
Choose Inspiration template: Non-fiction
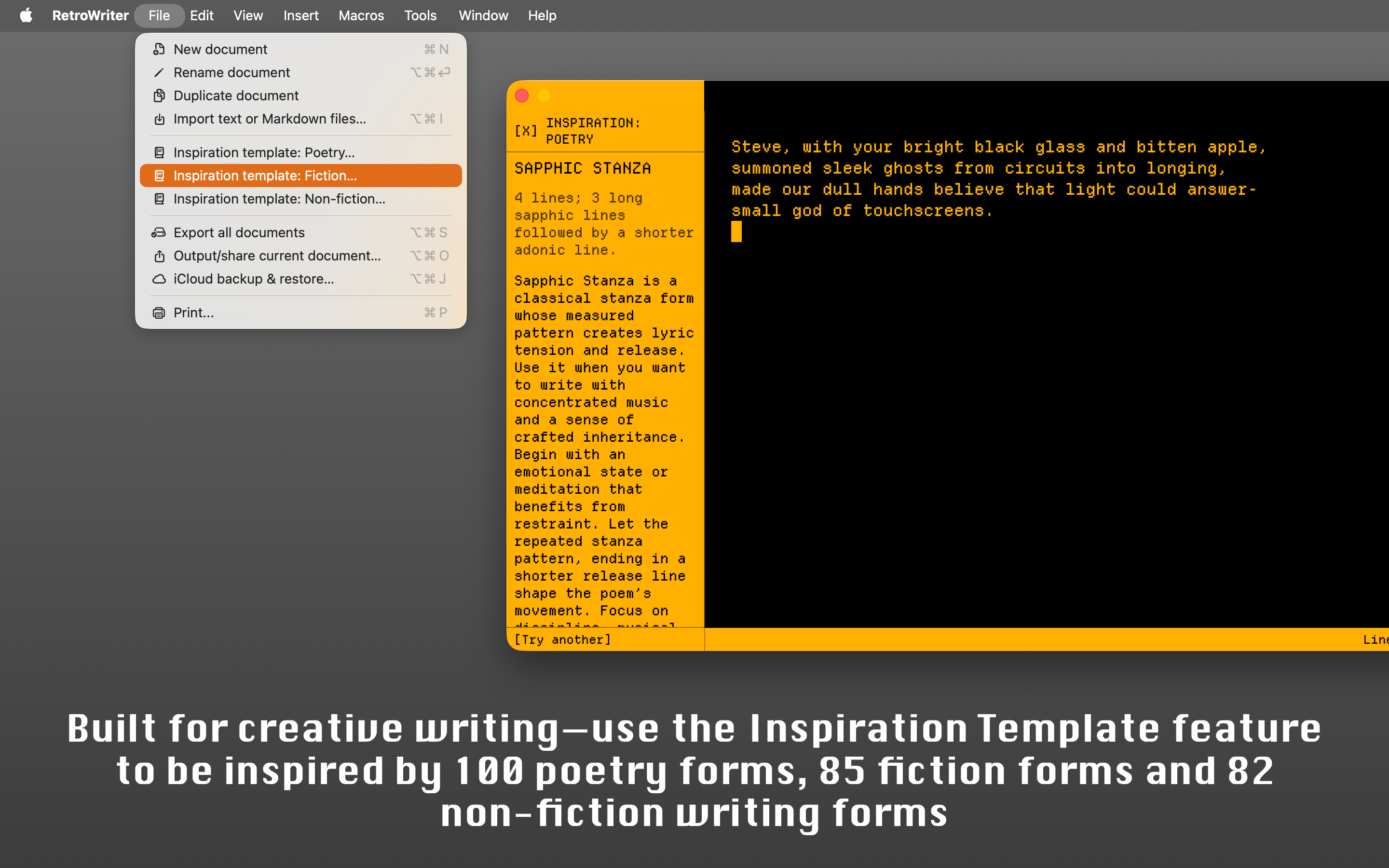coord(301,199)
